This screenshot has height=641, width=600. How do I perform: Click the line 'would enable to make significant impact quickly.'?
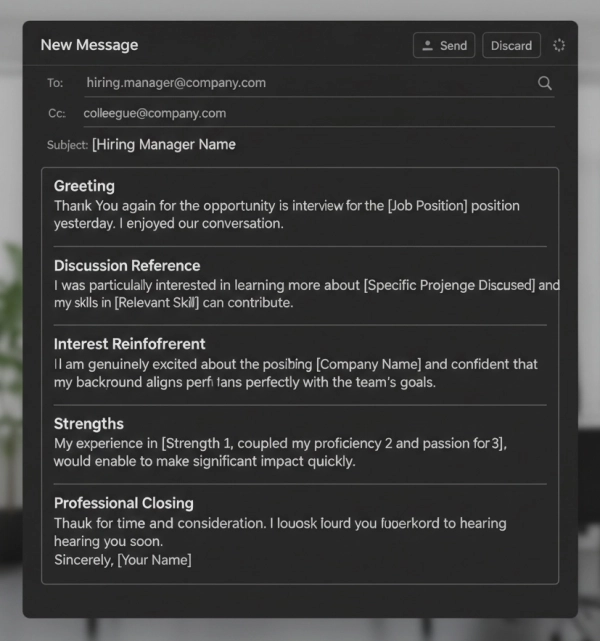pos(205,461)
